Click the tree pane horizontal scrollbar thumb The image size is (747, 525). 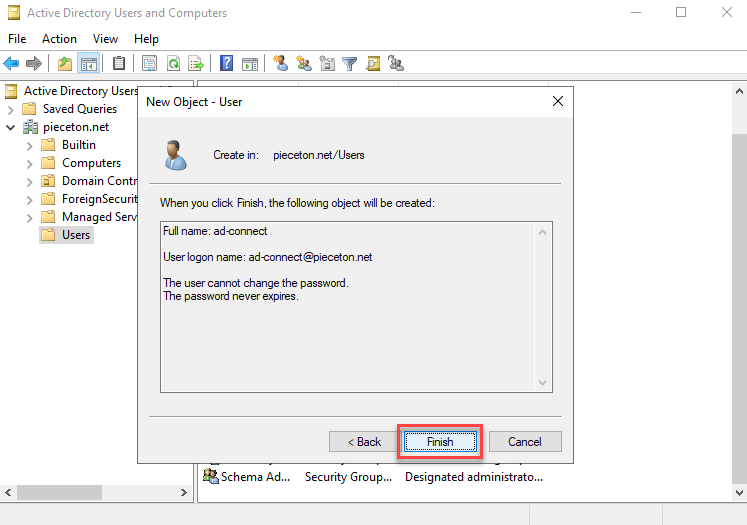point(59,492)
